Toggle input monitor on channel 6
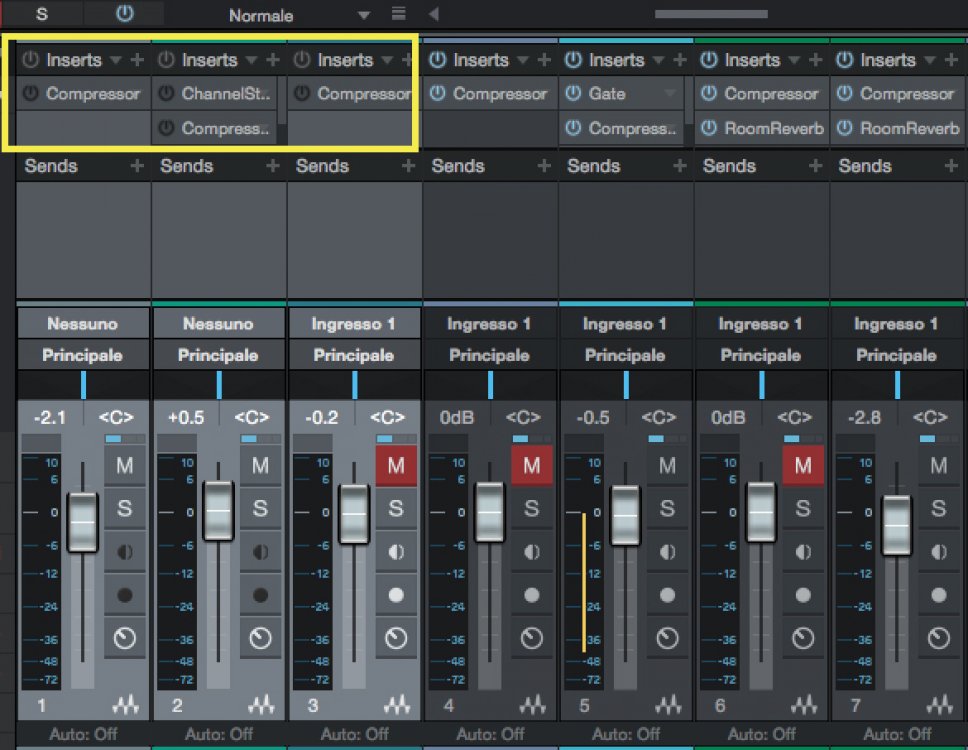The width and height of the screenshot is (968, 750). (803, 551)
